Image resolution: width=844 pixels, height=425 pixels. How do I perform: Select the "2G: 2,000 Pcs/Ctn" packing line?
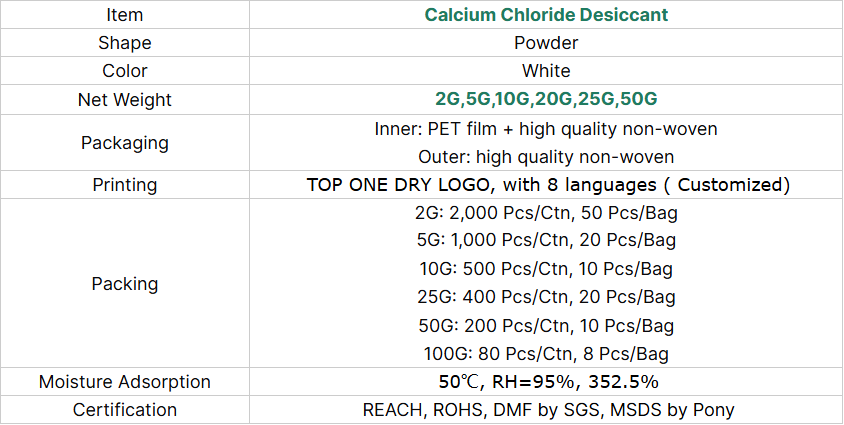(546, 213)
